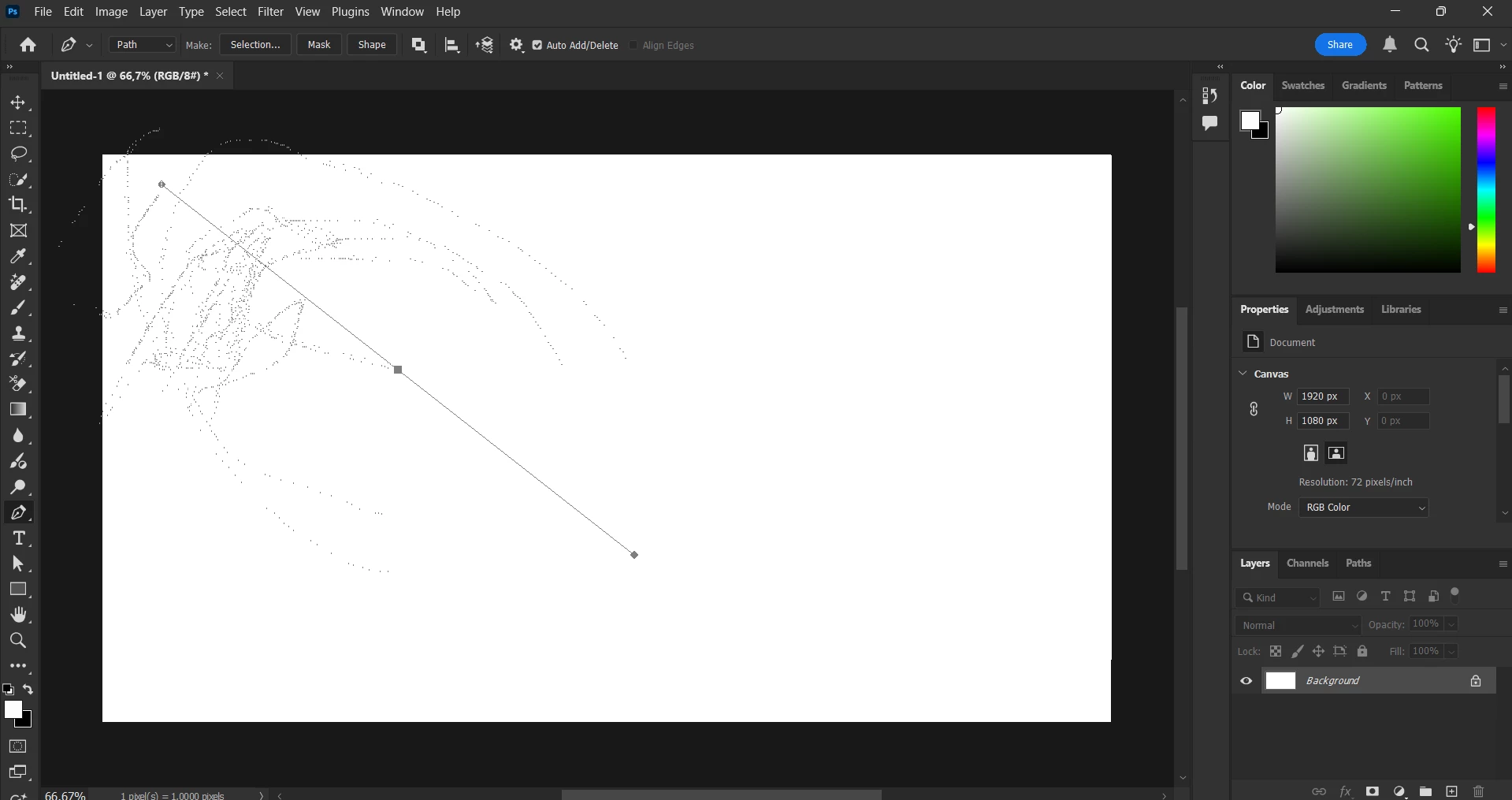The width and height of the screenshot is (1512, 800).
Task: Toggle Background layer visibility eye
Action: click(1246, 681)
